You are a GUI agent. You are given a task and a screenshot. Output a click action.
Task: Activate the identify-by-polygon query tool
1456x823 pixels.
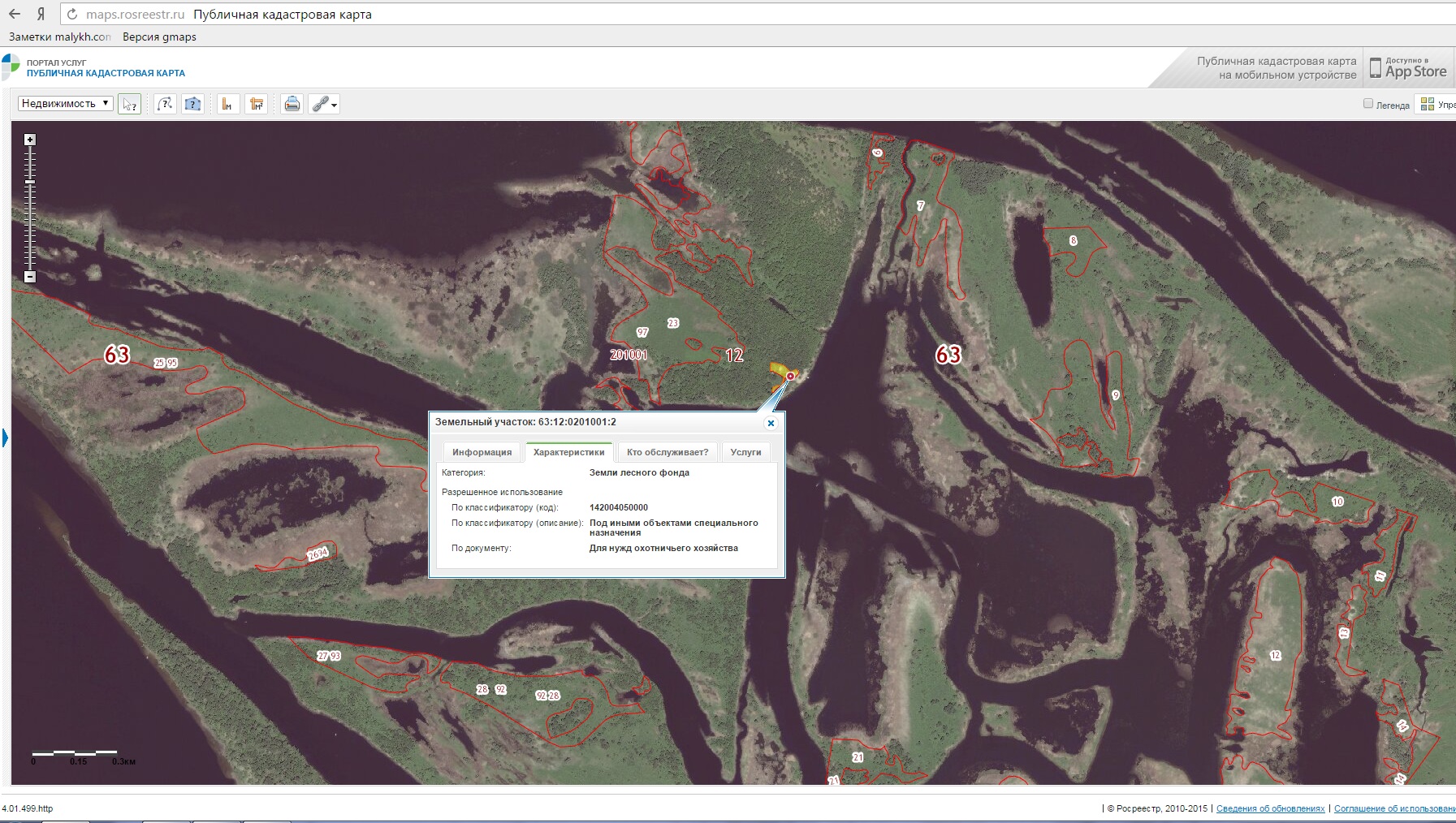(192, 104)
